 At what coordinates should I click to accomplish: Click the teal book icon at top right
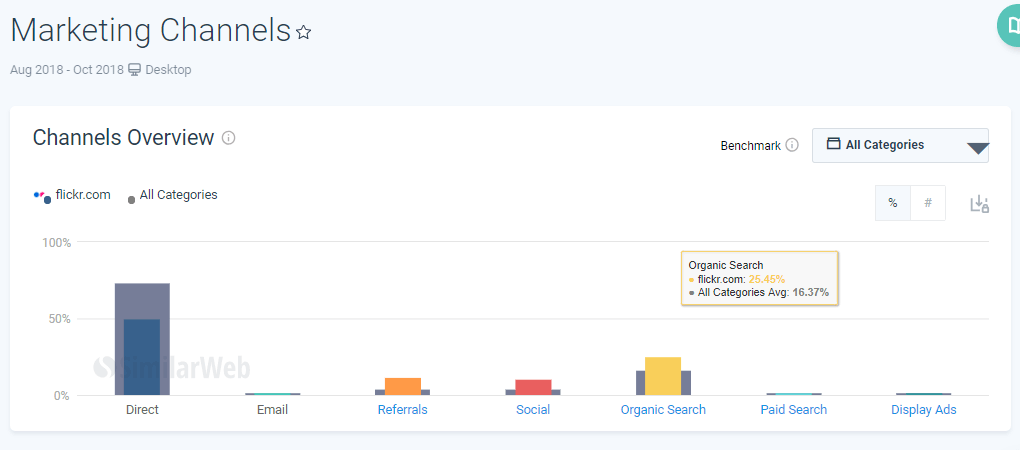(1010, 26)
